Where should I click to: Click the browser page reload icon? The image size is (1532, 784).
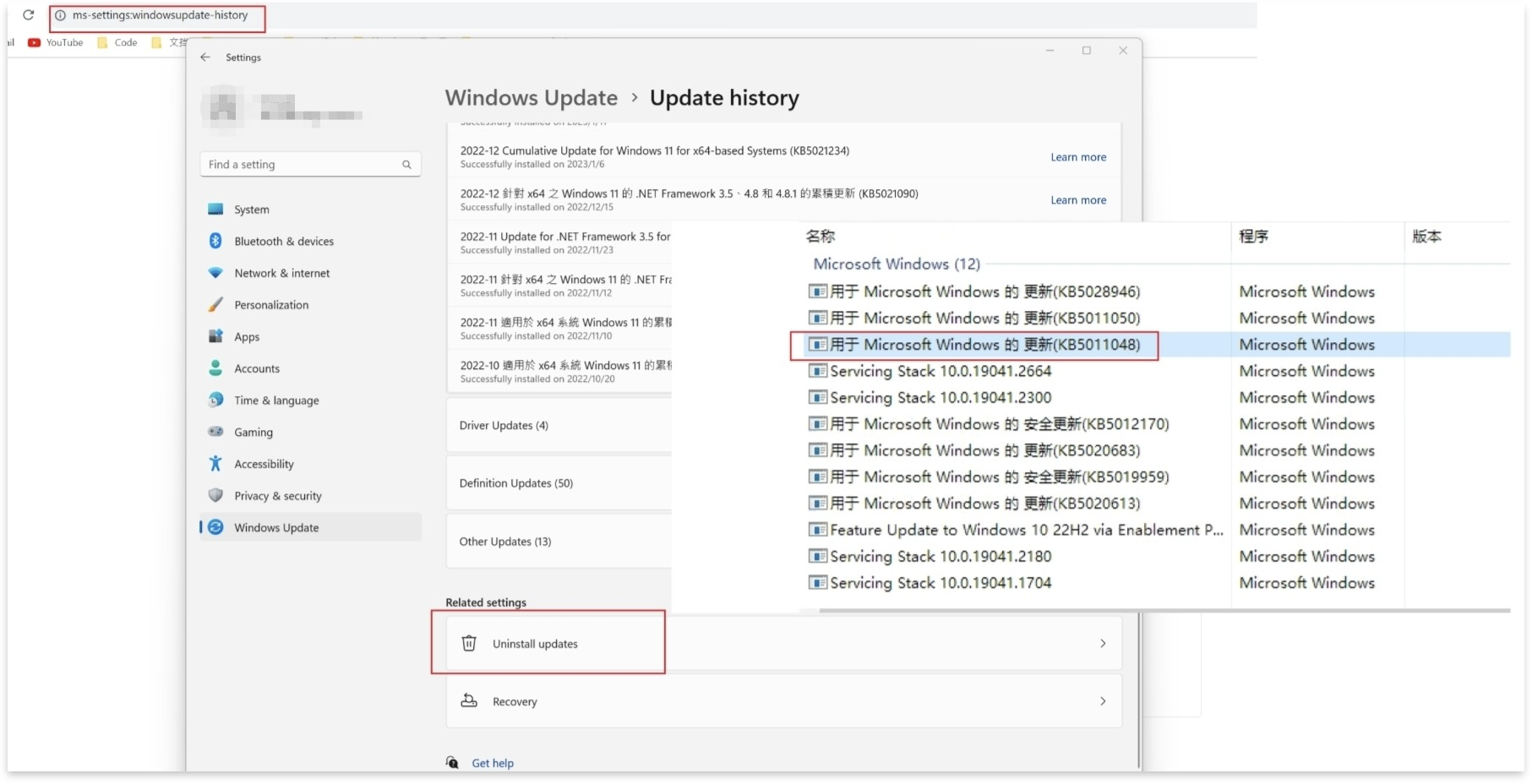(26, 15)
